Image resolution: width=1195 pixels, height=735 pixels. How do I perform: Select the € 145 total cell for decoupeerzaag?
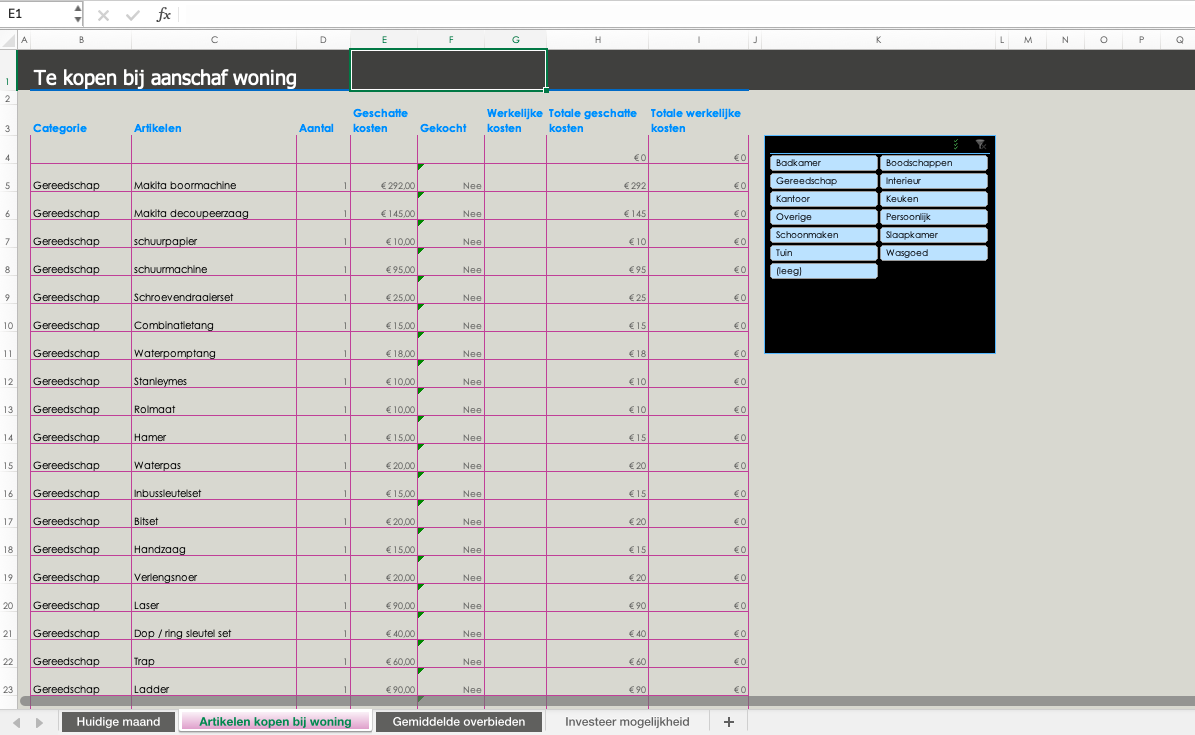click(598, 206)
